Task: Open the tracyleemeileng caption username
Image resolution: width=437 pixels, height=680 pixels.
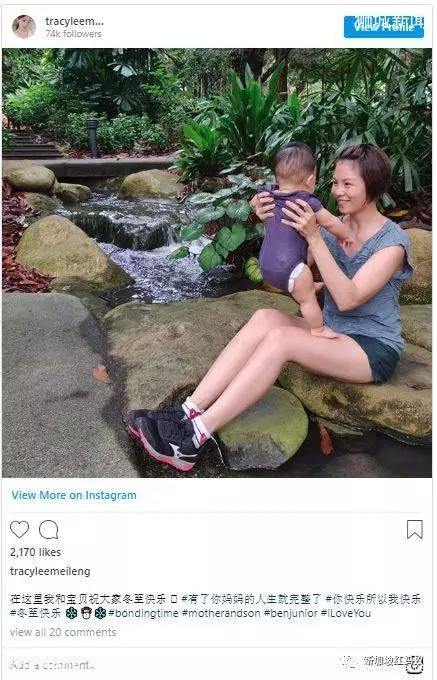Action: click(50, 571)
